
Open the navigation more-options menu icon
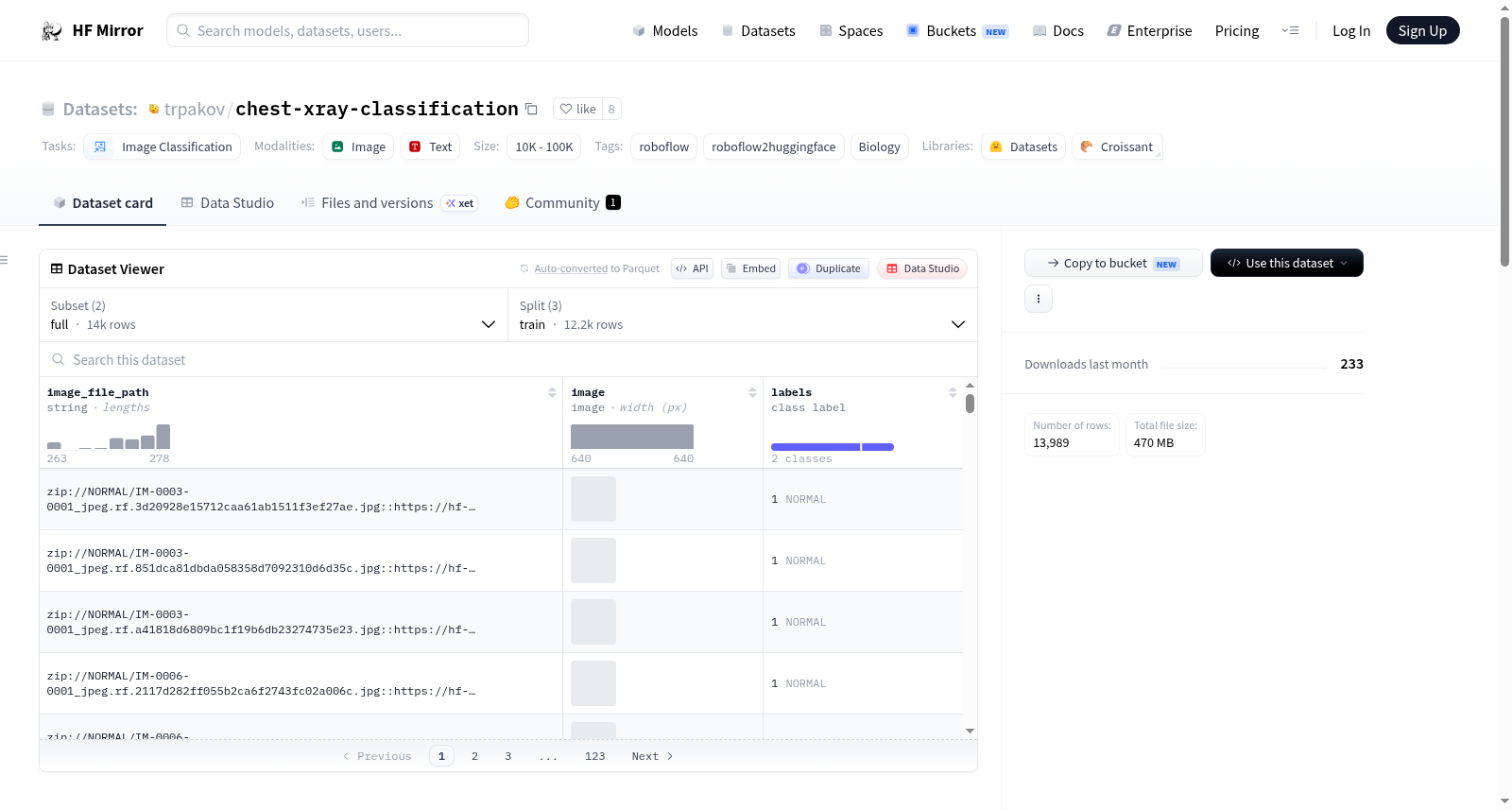pos(1290,31)
